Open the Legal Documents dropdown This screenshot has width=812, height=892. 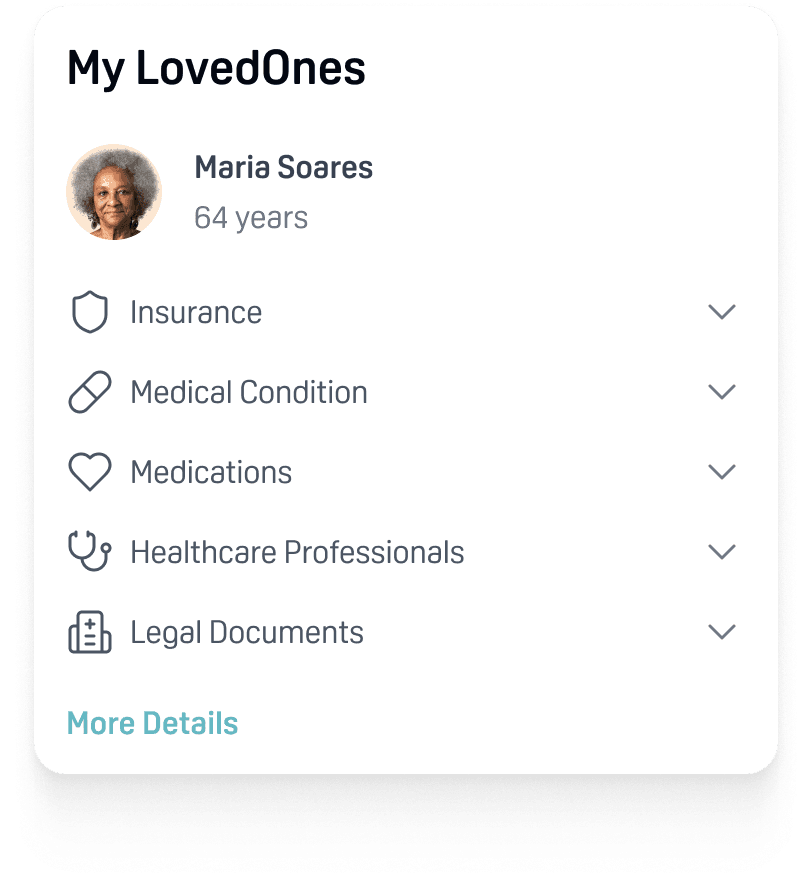(x=722, y=631)
